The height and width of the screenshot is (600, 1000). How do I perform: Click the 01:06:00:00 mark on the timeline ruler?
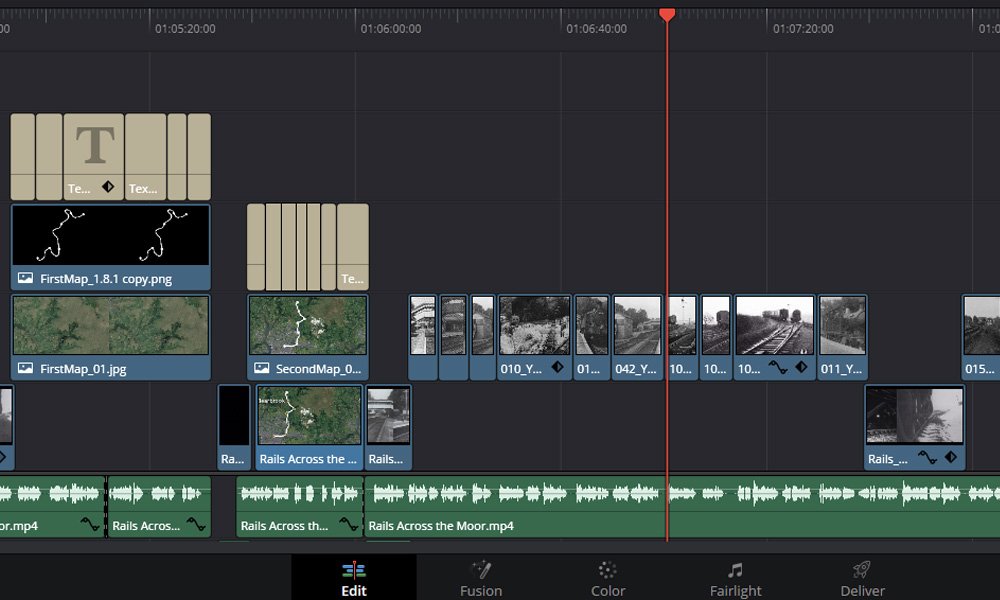coord(390,29)
